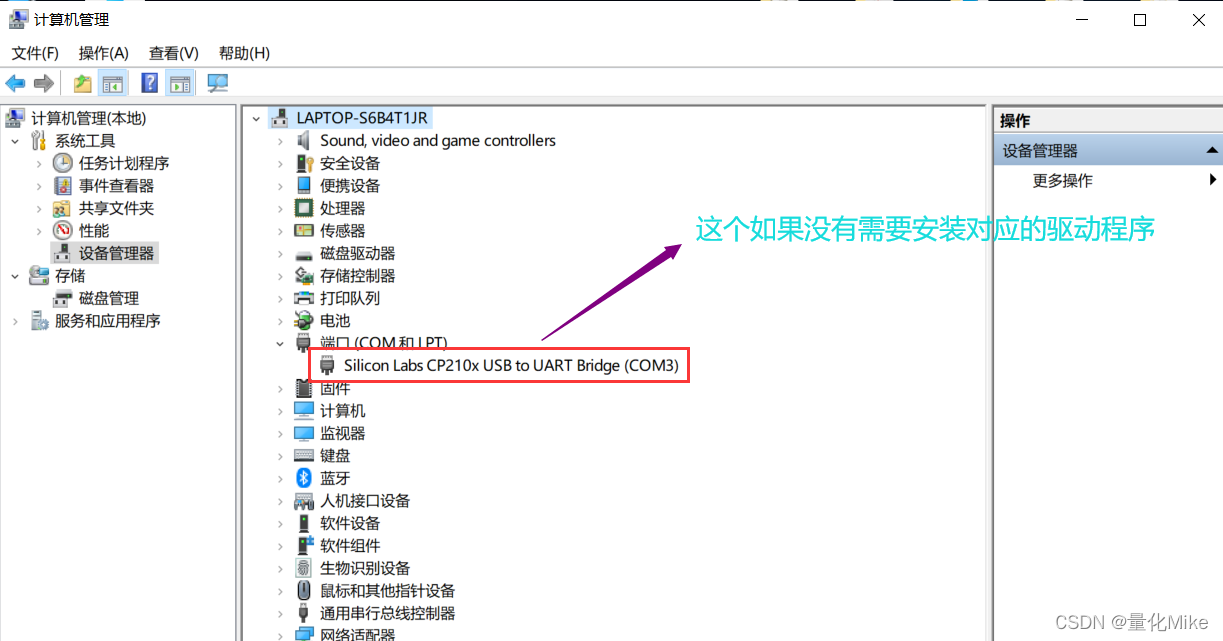Select the 电池 battery icon

303,321
